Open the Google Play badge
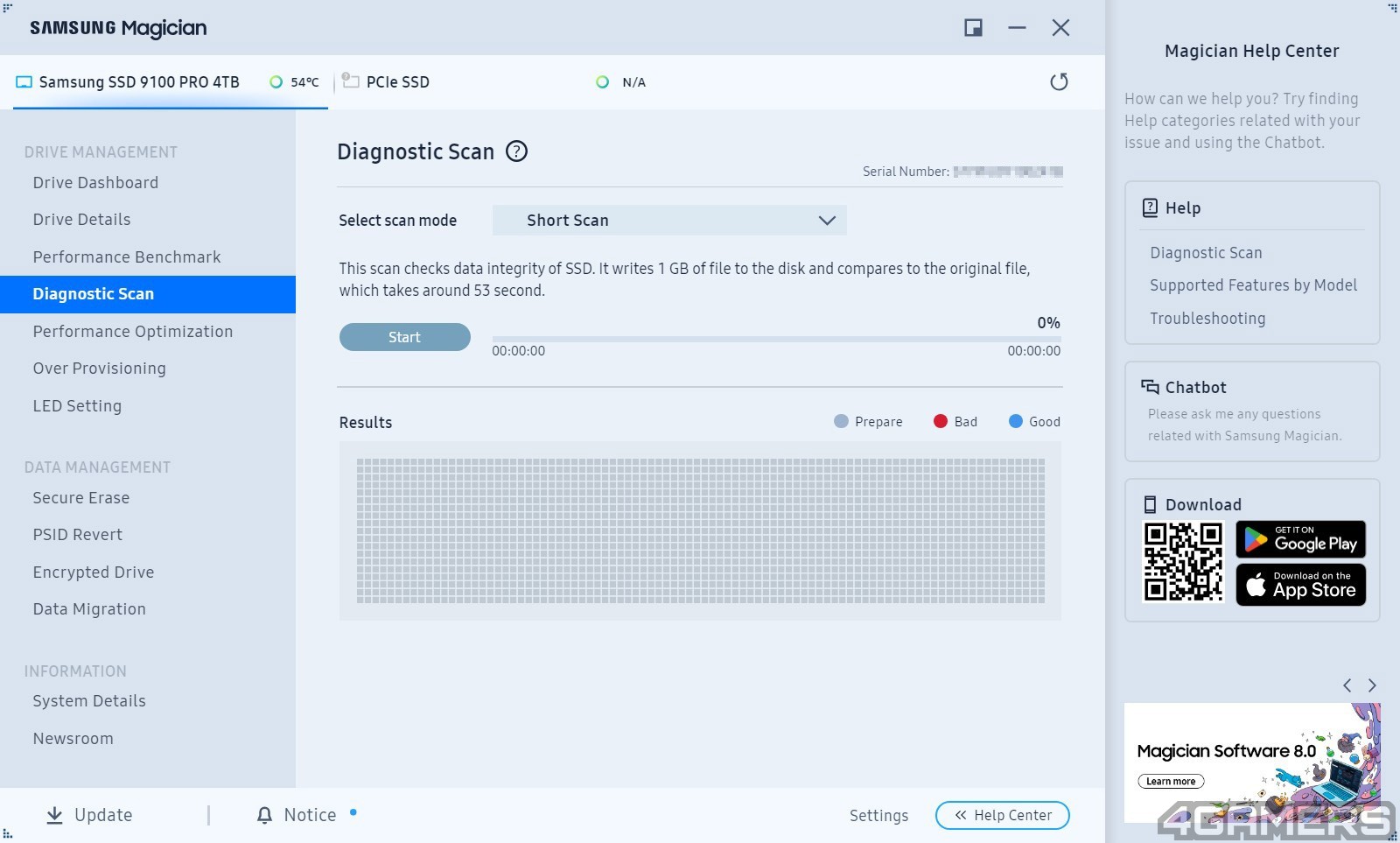This screenshot has height=843, width=1400. coord(1300,539)
